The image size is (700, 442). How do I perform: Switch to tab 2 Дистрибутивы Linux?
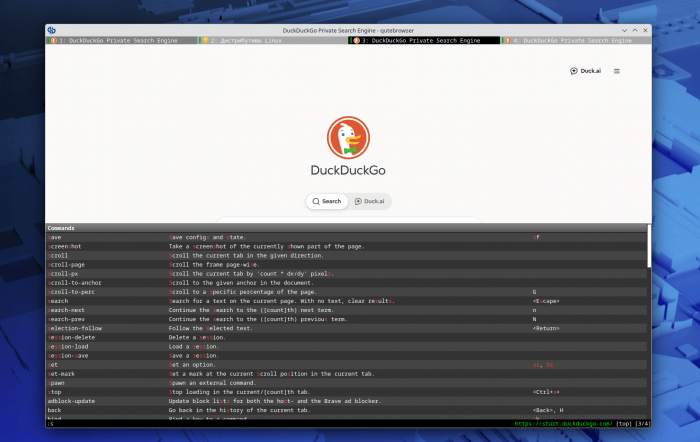273,41
